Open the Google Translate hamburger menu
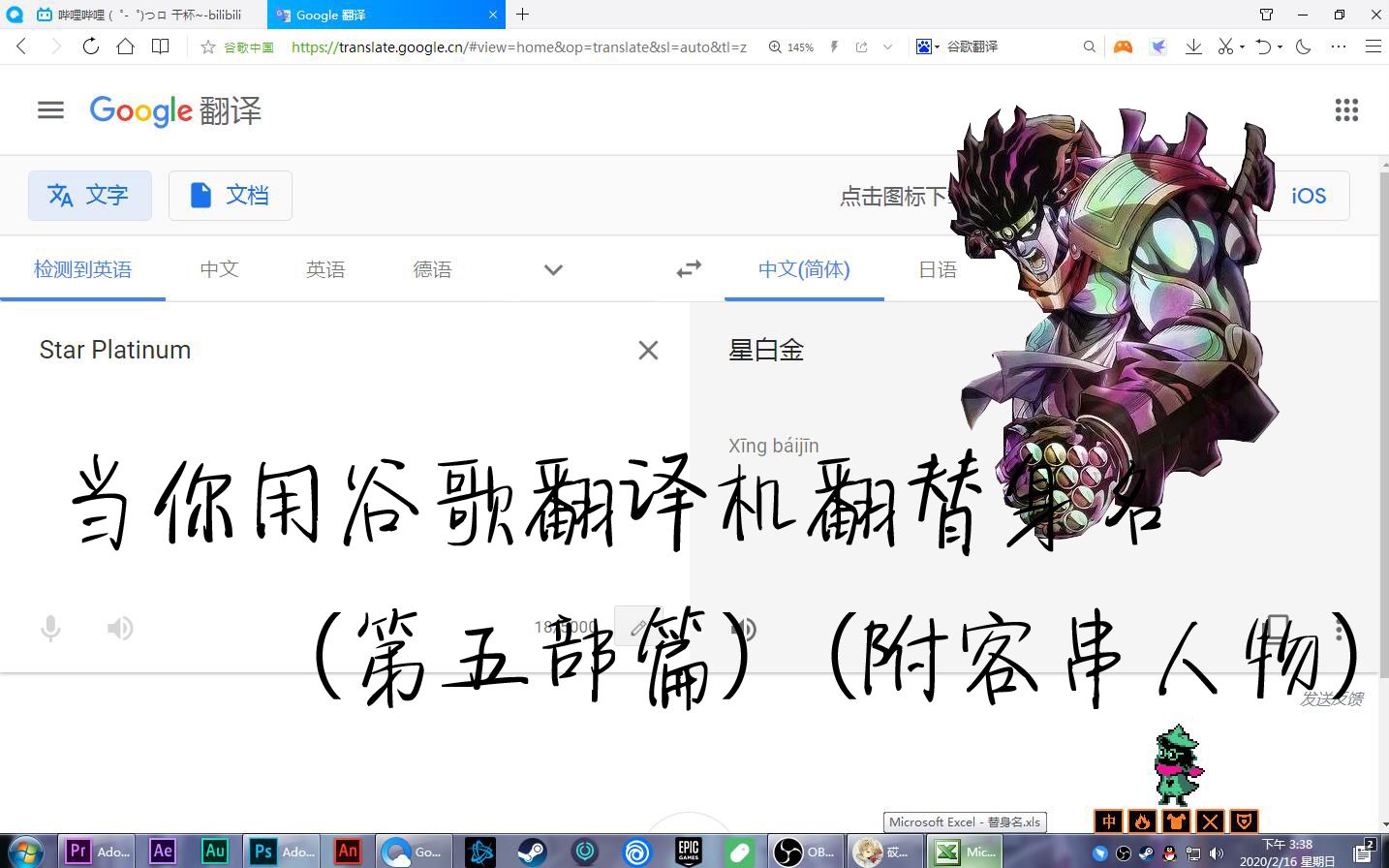This screenshot has height=868, width=1389. [x=50, y=110]
